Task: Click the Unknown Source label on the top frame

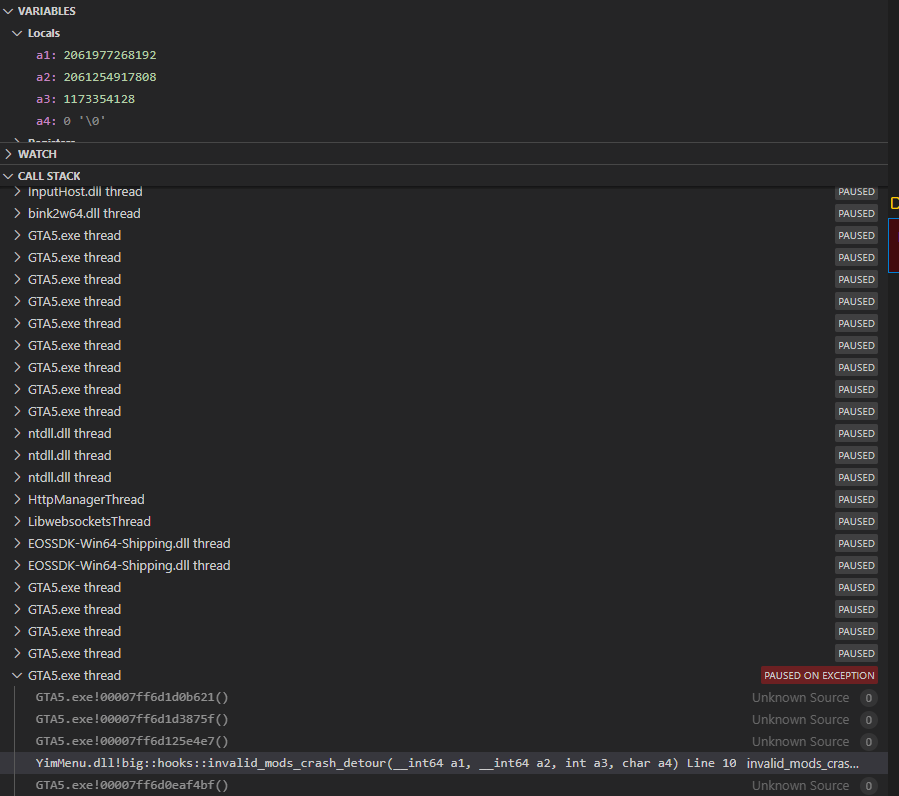Action: (x=800, y=697)
